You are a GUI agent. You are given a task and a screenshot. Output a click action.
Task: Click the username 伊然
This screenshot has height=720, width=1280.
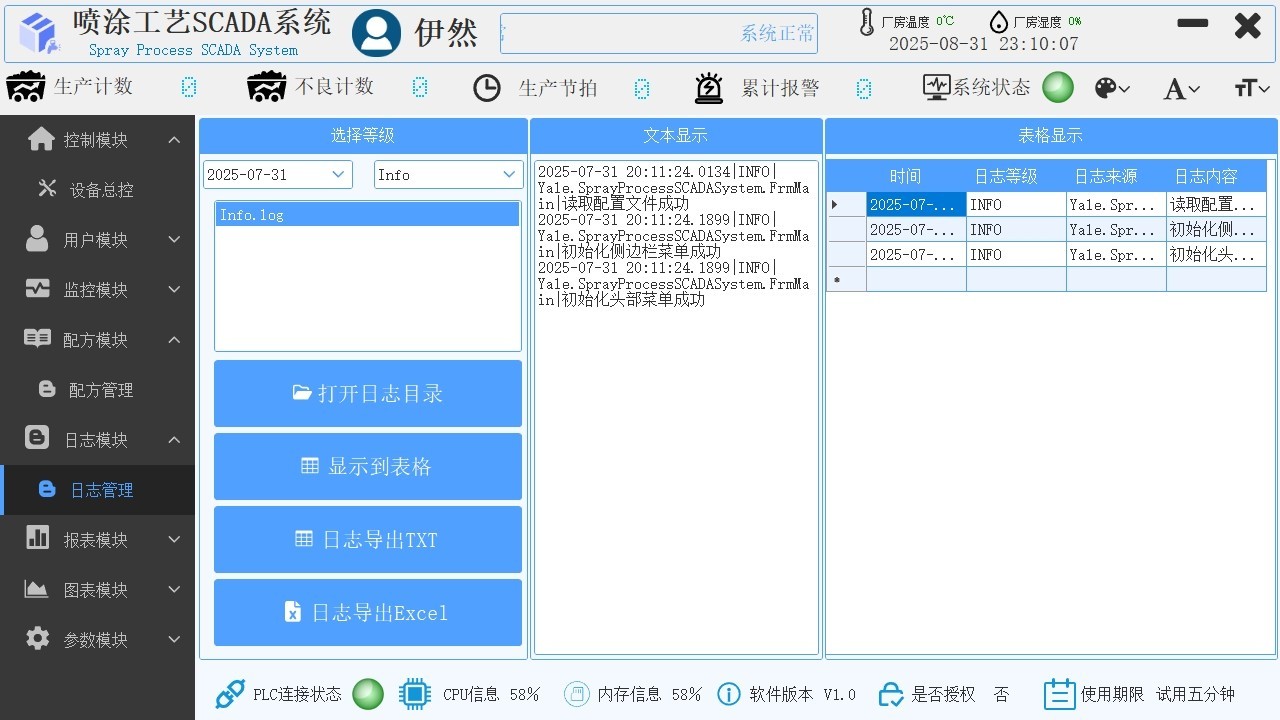coord(446,33)
